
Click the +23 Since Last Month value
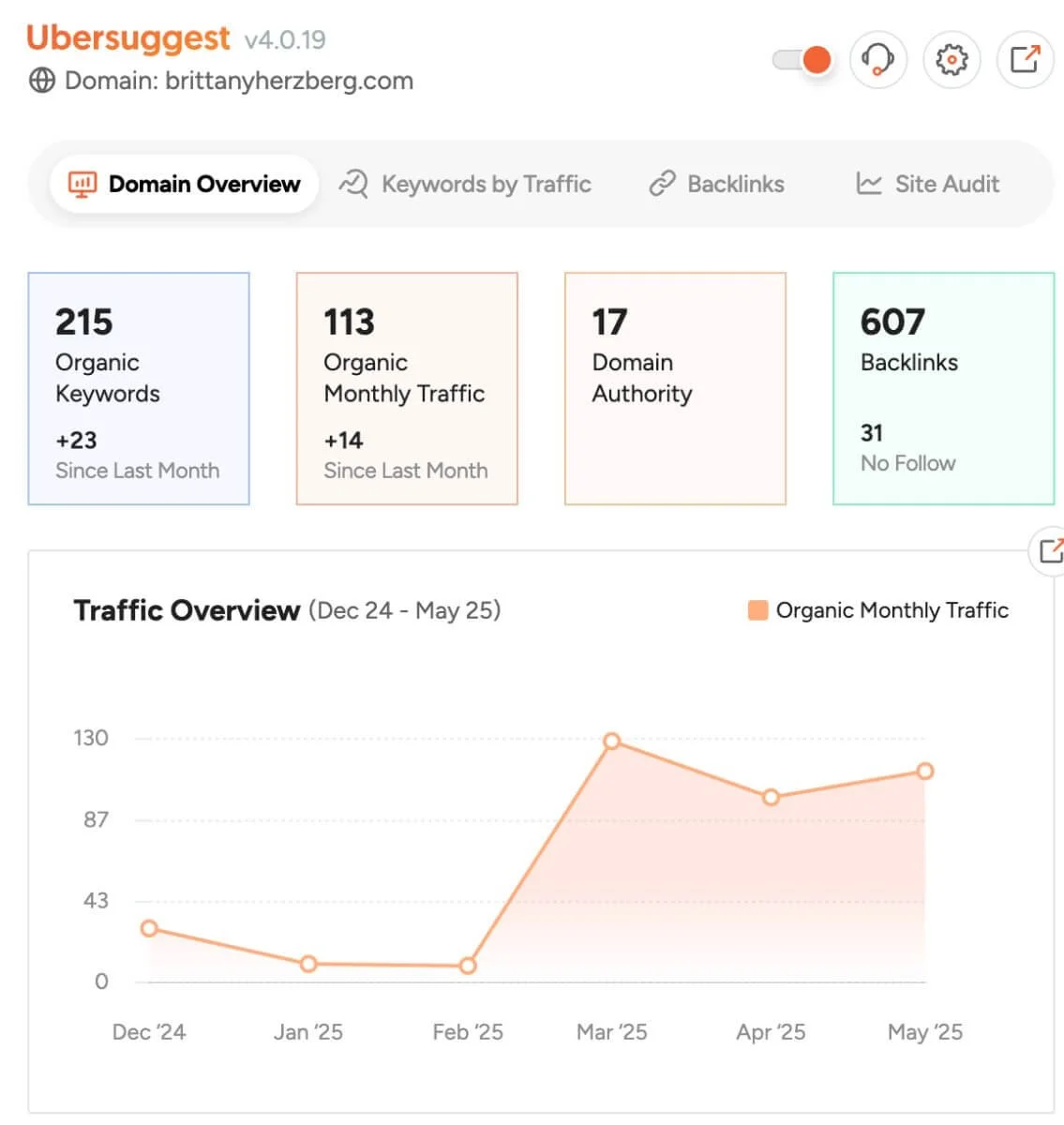tap(76, 440)
